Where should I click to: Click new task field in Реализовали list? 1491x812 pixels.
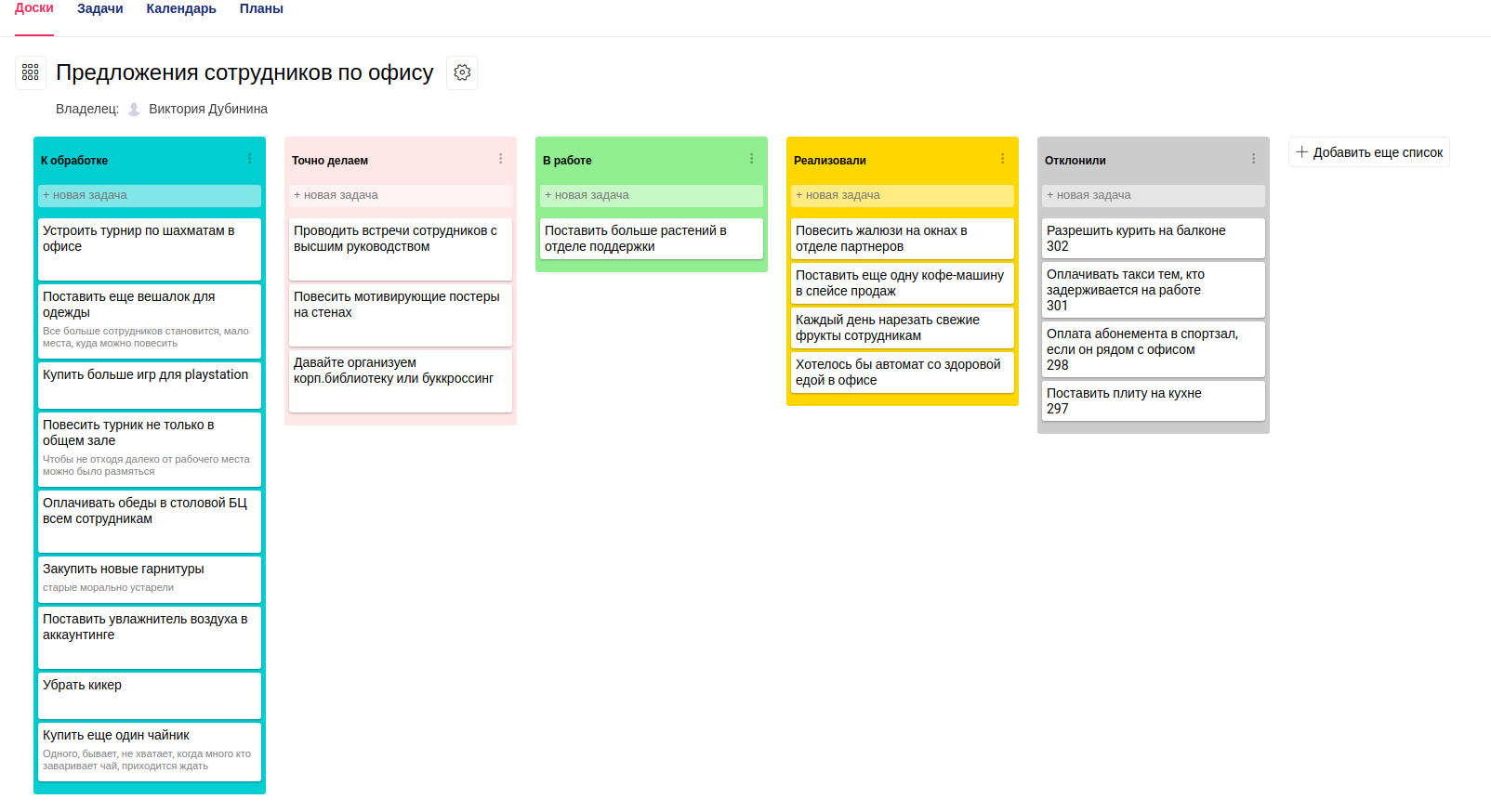click(903, 195)
